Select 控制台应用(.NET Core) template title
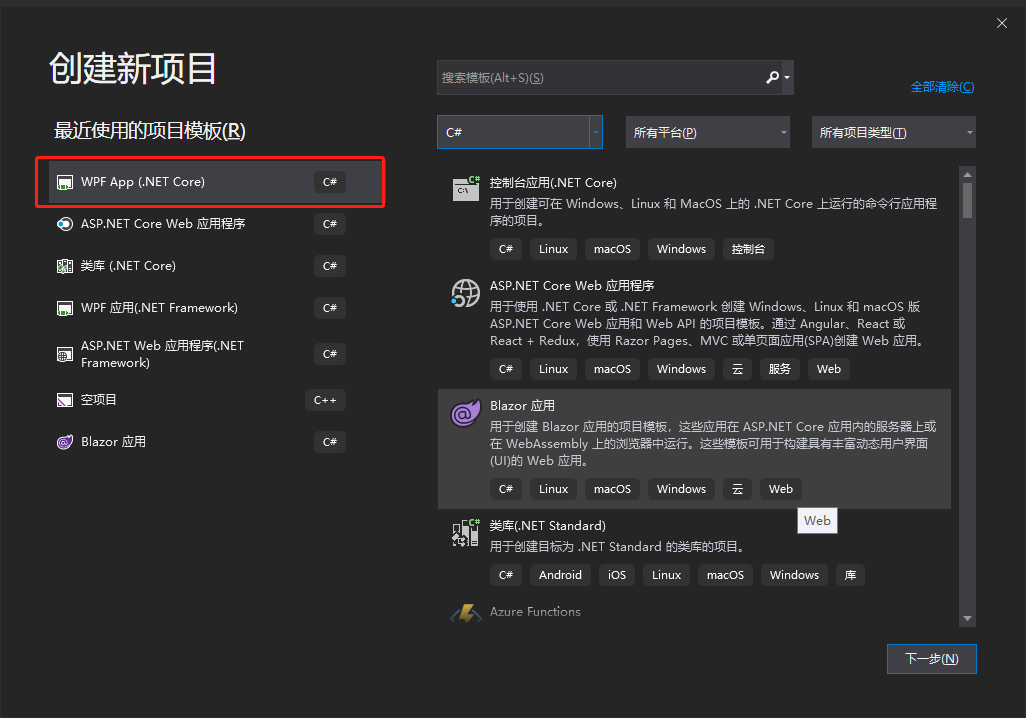This screenshot has height=718, width=1026. pyautogui.click(x=553, y=183)
